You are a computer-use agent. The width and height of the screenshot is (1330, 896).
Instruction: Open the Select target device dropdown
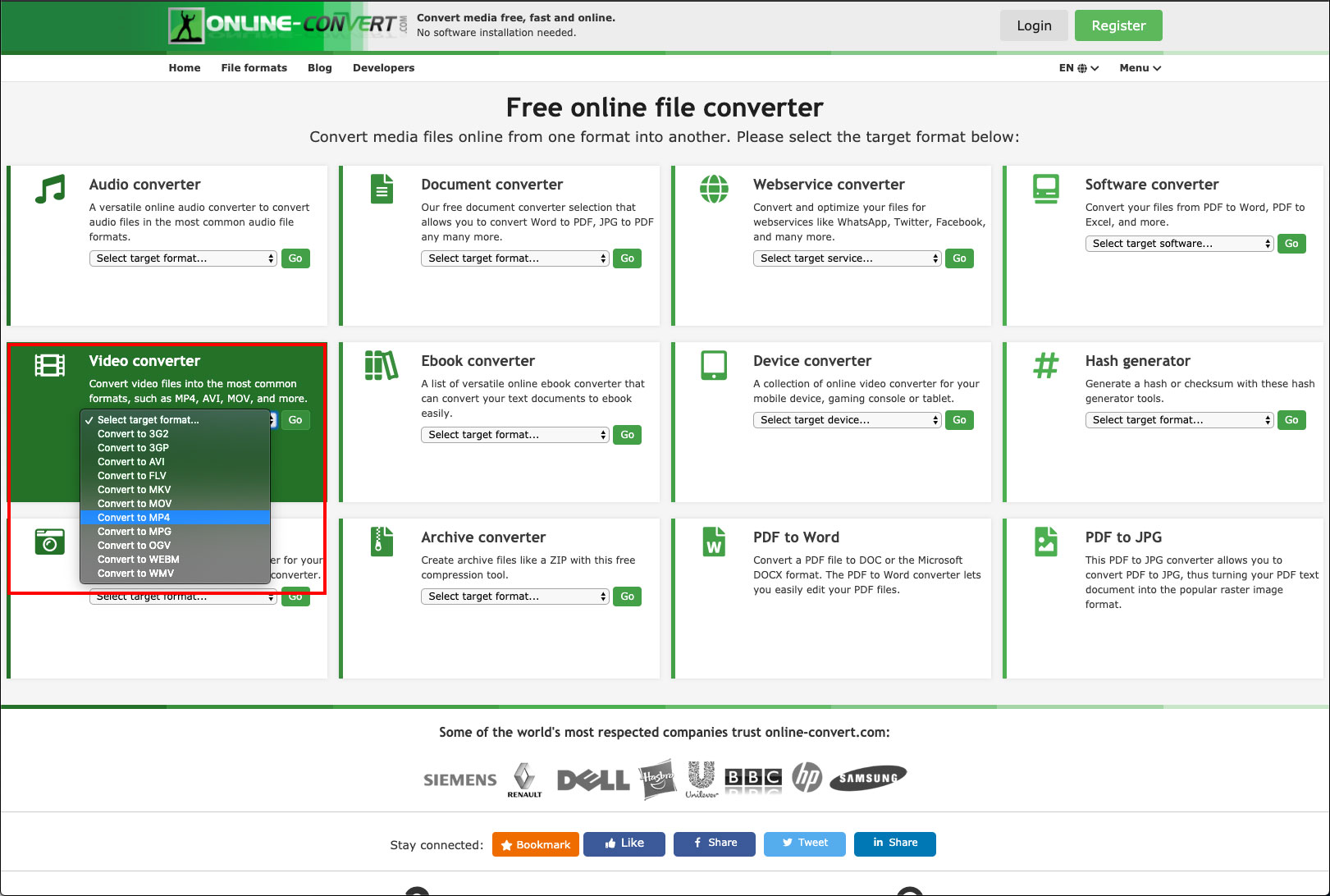[x=846, y=420]
